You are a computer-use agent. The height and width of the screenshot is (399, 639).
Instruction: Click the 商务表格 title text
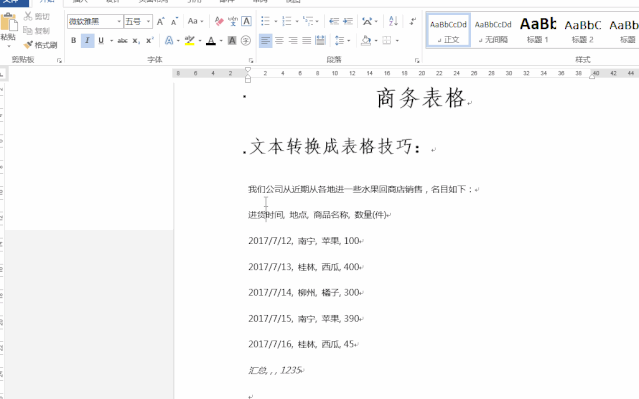point(421,98)
